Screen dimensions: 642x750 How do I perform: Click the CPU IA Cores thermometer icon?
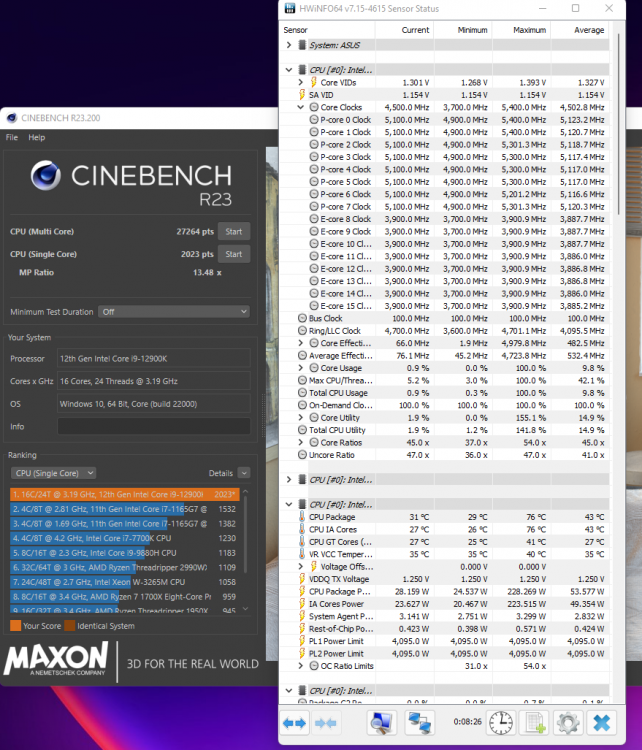click(x=302, y=529)
